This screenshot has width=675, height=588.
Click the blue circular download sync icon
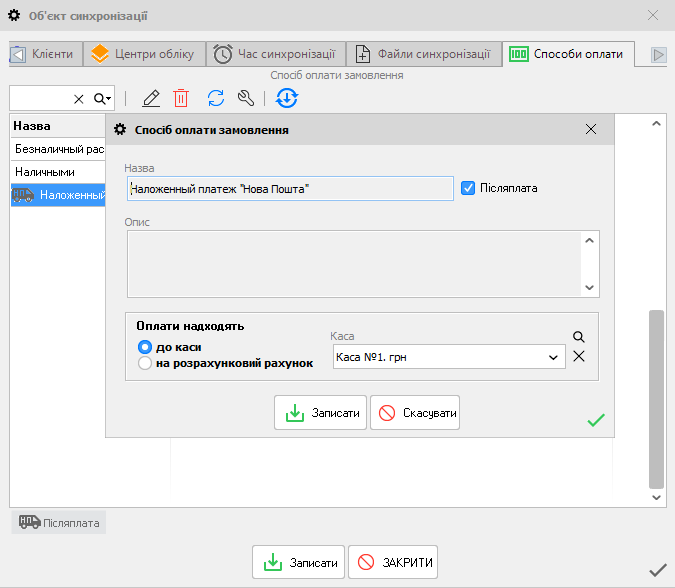[287, 98]
